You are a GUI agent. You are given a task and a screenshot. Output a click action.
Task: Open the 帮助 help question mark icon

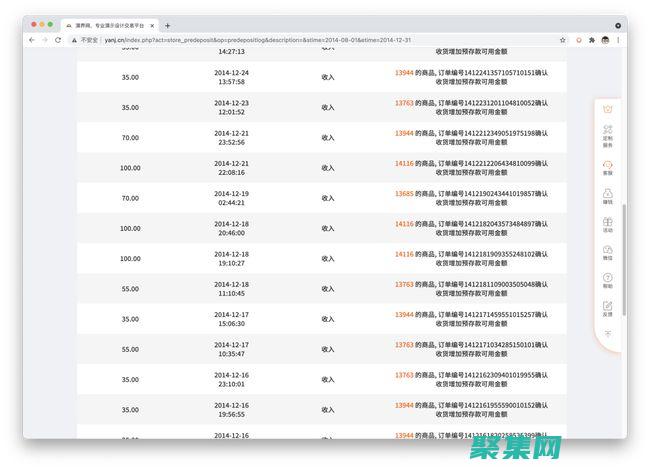[x=608, y=280]
